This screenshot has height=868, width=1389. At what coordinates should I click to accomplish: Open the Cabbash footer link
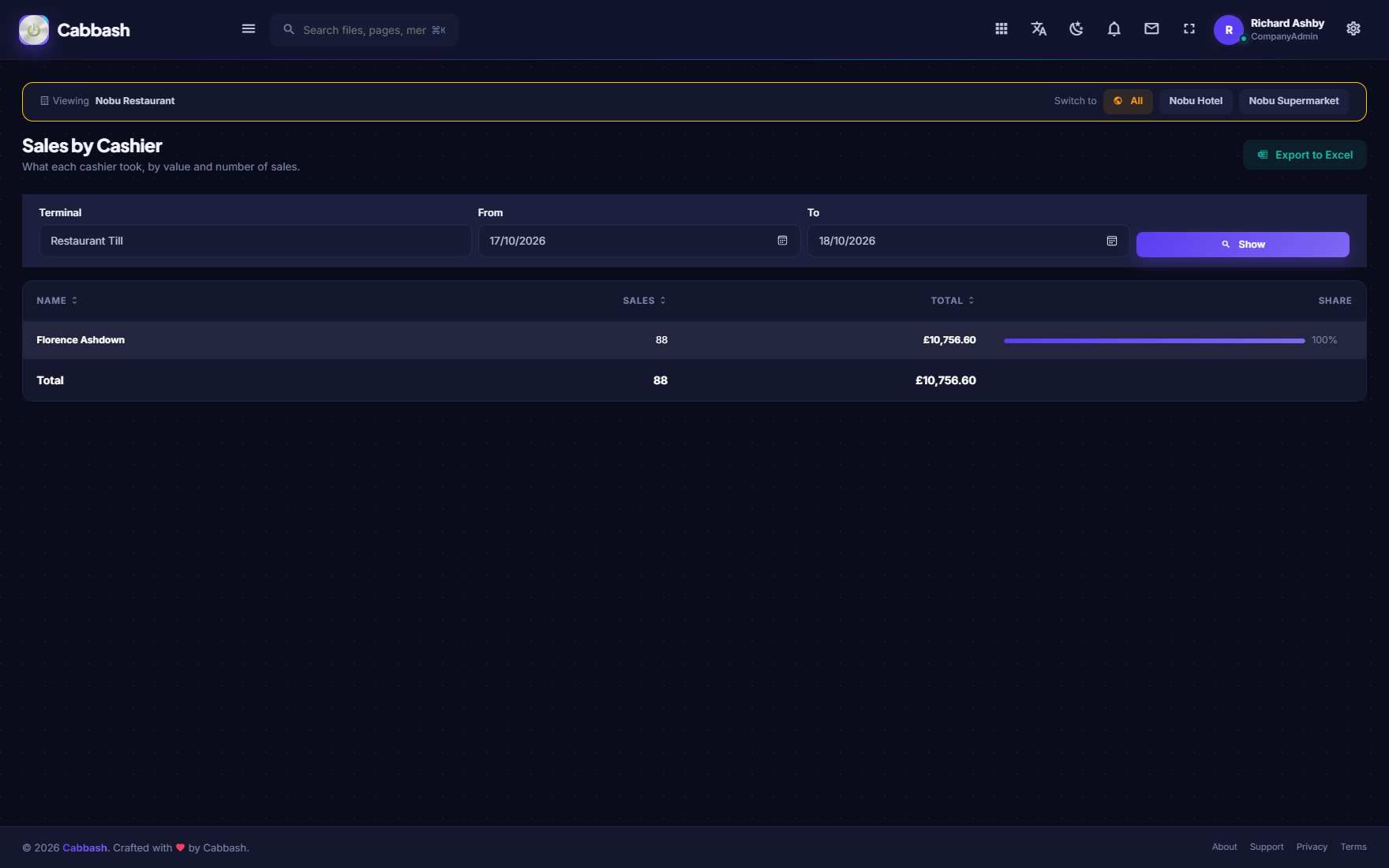click(84, 847)
